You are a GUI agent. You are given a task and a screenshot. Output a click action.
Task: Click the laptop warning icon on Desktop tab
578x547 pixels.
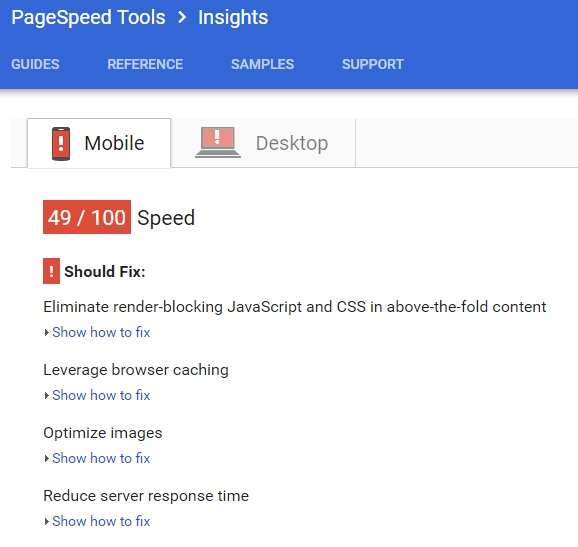click(218, 142)
